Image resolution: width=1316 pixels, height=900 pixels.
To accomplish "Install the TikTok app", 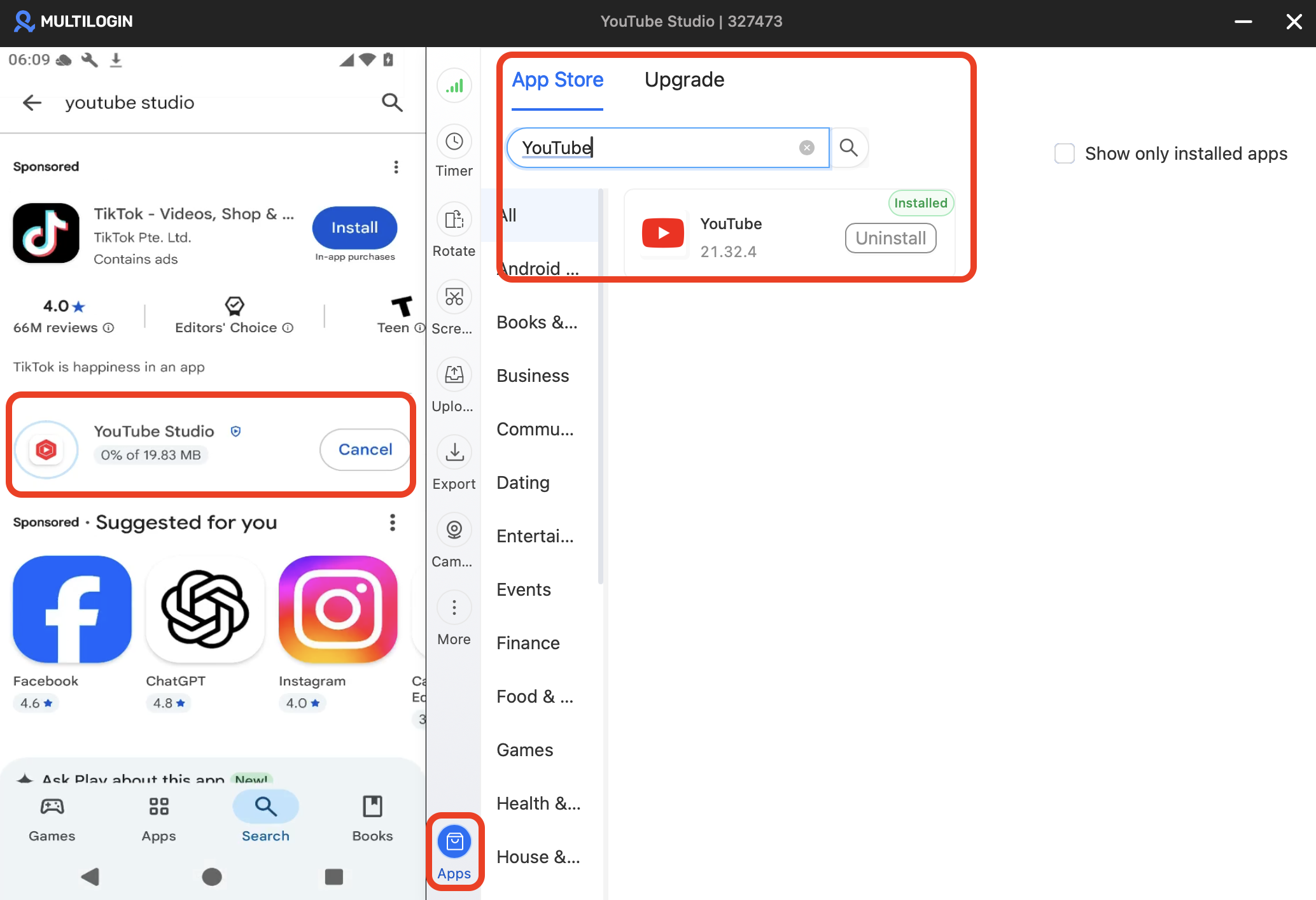I will tap(354, 227).
